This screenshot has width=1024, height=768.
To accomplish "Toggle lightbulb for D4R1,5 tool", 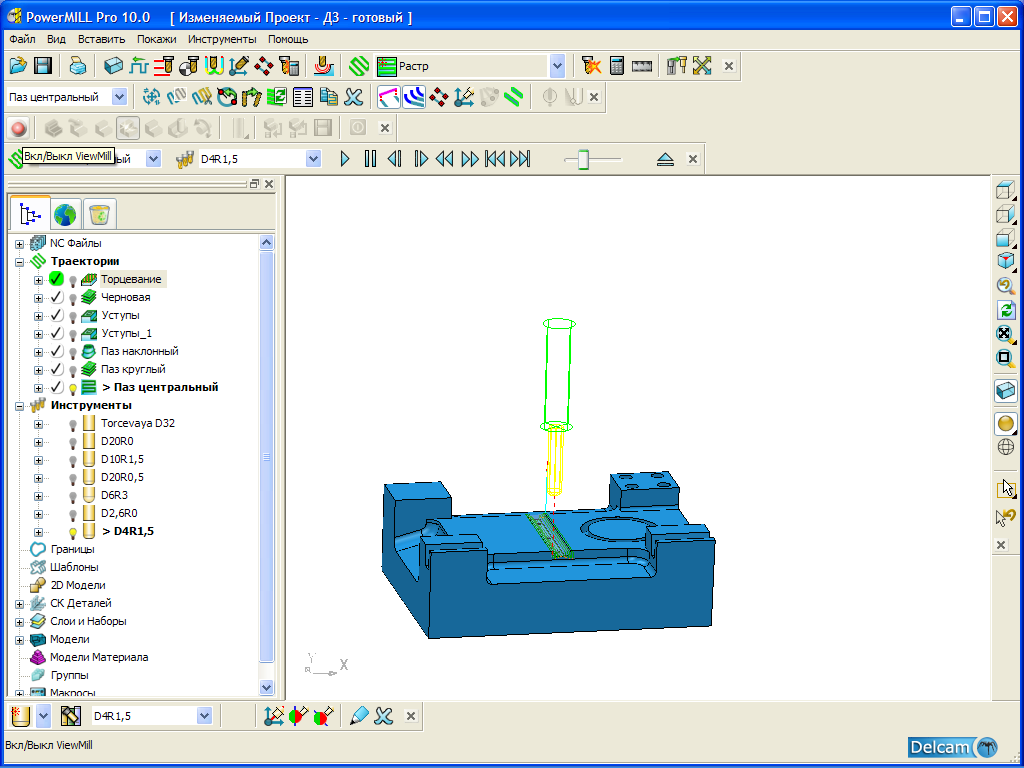I will pyautogui.click(x=73, y=532).
